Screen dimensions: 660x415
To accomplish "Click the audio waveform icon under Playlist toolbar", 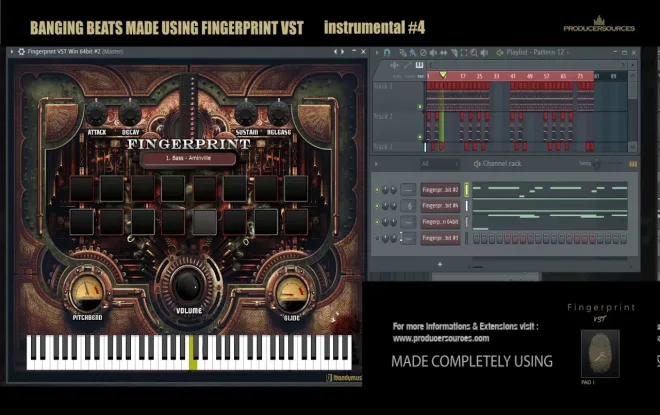I will [394, 65].
